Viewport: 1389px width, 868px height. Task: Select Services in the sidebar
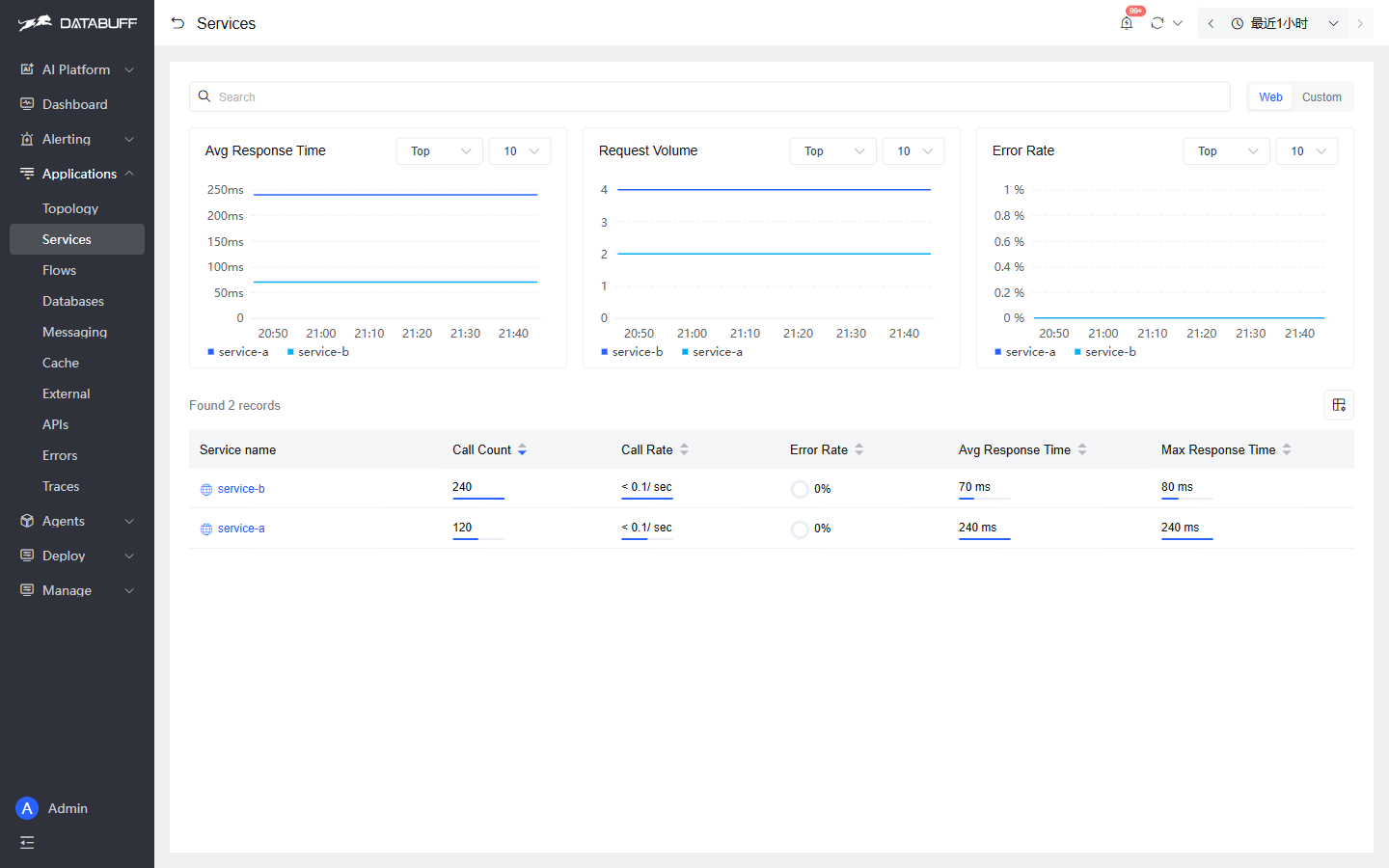point(77,239)
